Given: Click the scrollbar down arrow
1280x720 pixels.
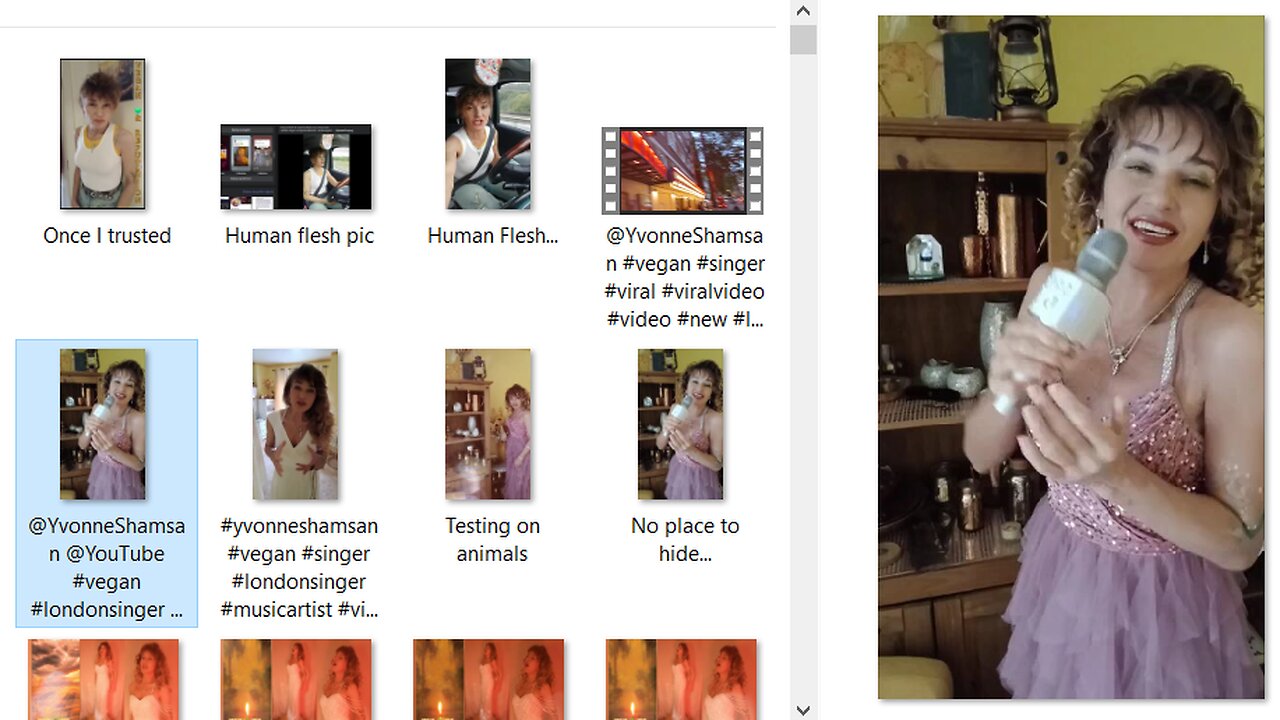Looking at the screenshot, I should (x=803, y=709).
